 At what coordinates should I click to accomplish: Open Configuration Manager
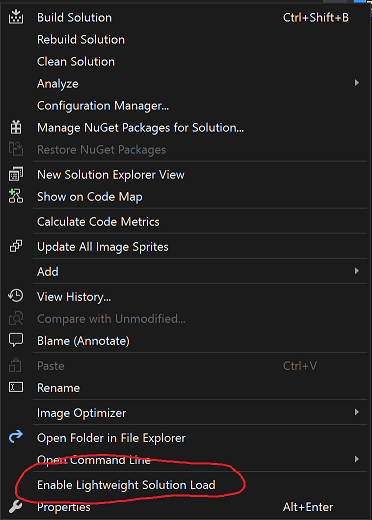(x=103, y=106)
